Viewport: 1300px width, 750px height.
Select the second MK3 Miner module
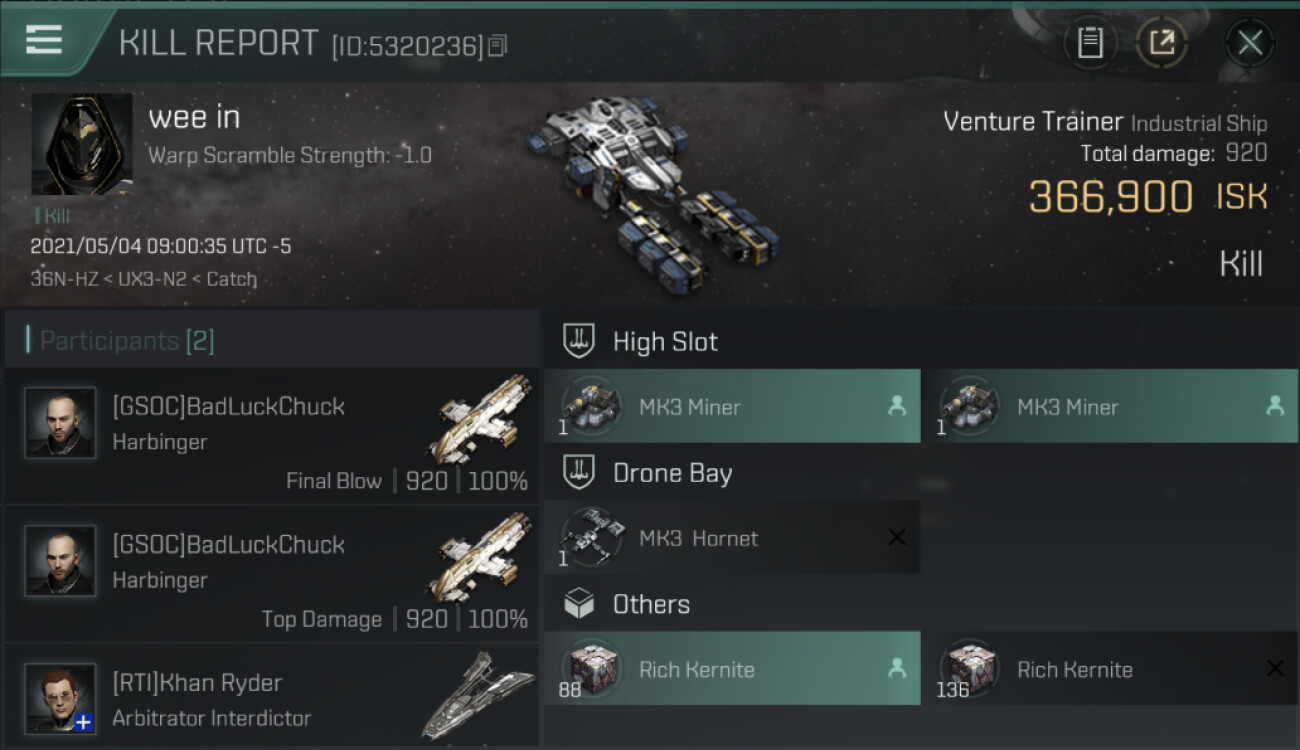coord(1110,406)
